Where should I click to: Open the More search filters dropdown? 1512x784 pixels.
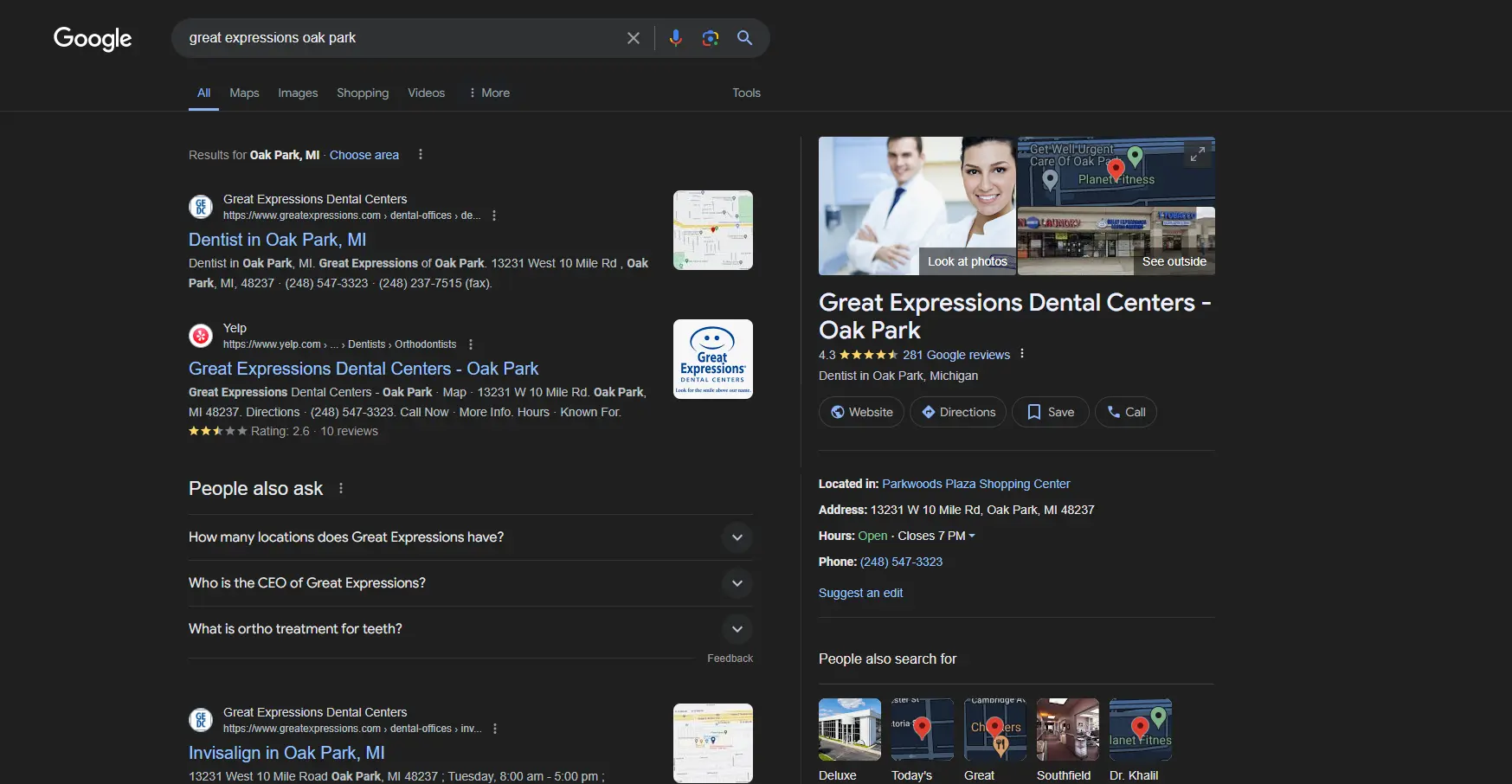click(x=489, y=93)
